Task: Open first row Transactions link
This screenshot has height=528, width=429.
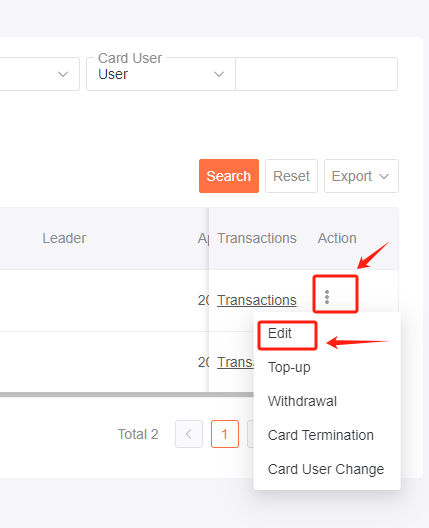Action: click(257, 300)
